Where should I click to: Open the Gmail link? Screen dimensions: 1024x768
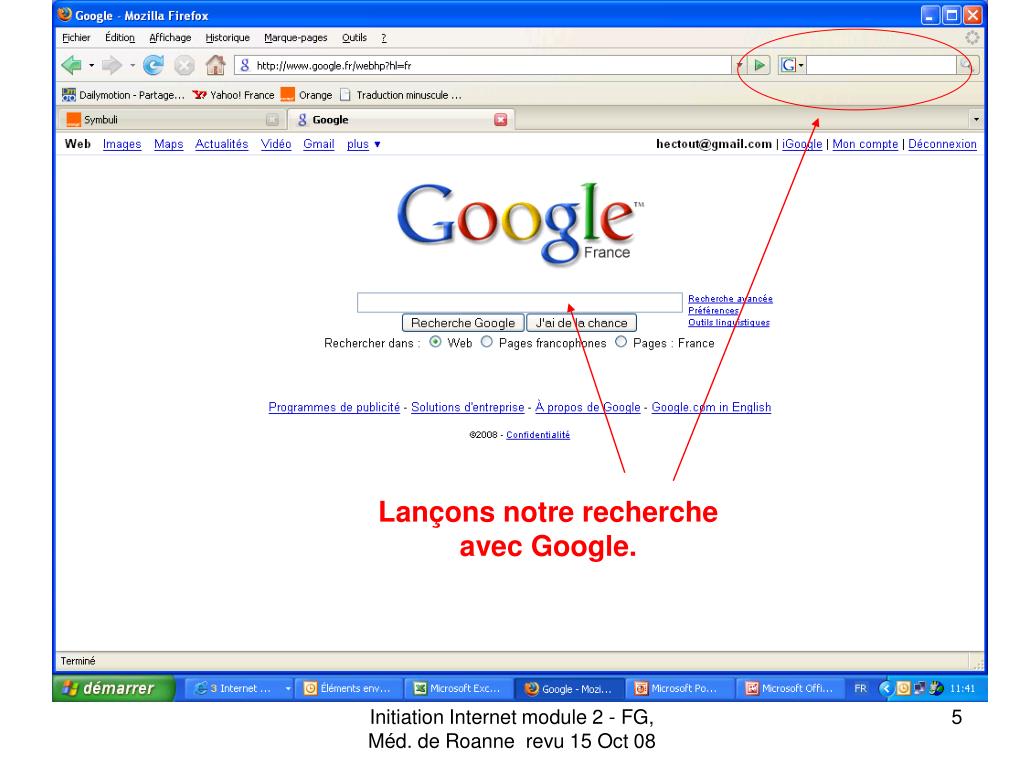click(319, 144)
